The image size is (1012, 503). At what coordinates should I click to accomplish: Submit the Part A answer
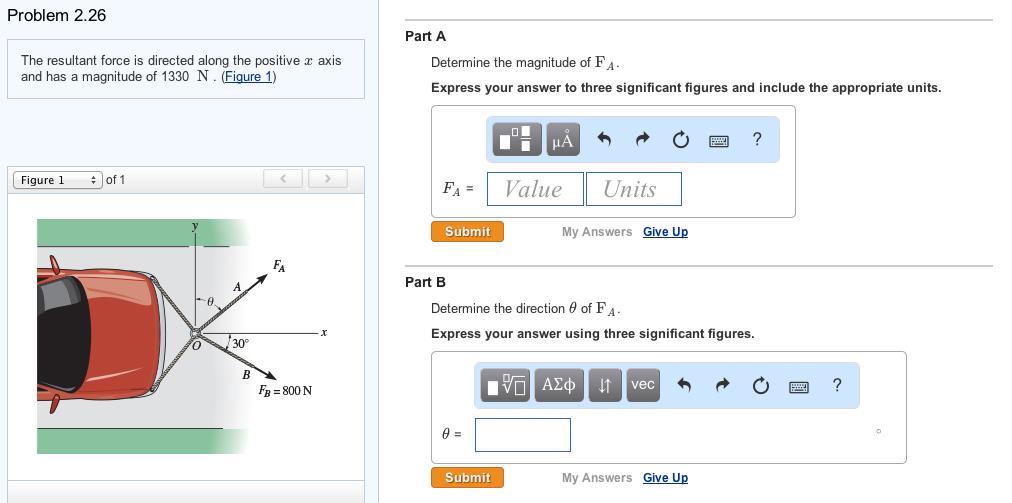(467, 232)
